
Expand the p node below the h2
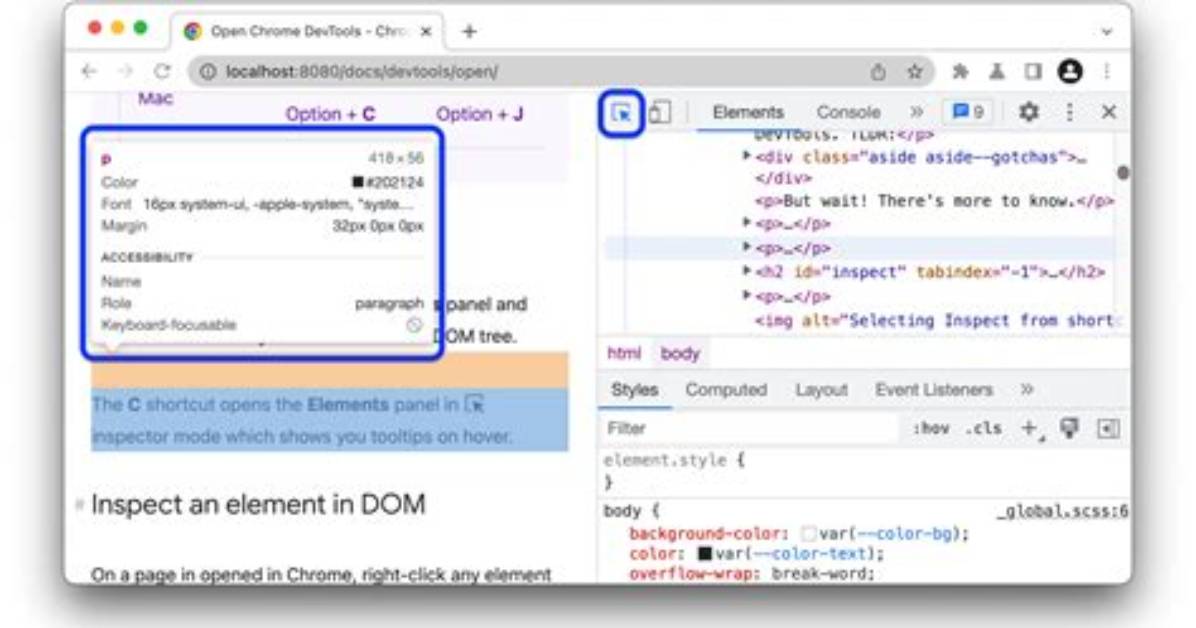[x=747, y=295]
